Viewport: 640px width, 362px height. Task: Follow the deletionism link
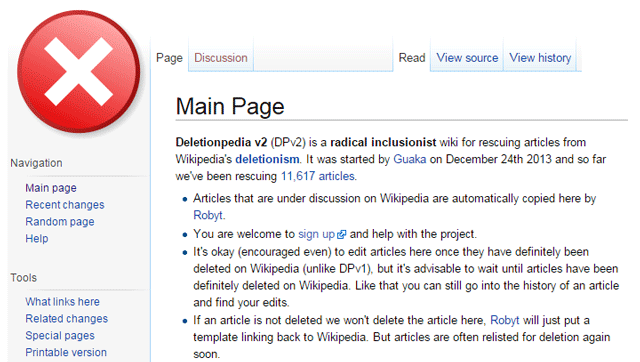[267, 159]
